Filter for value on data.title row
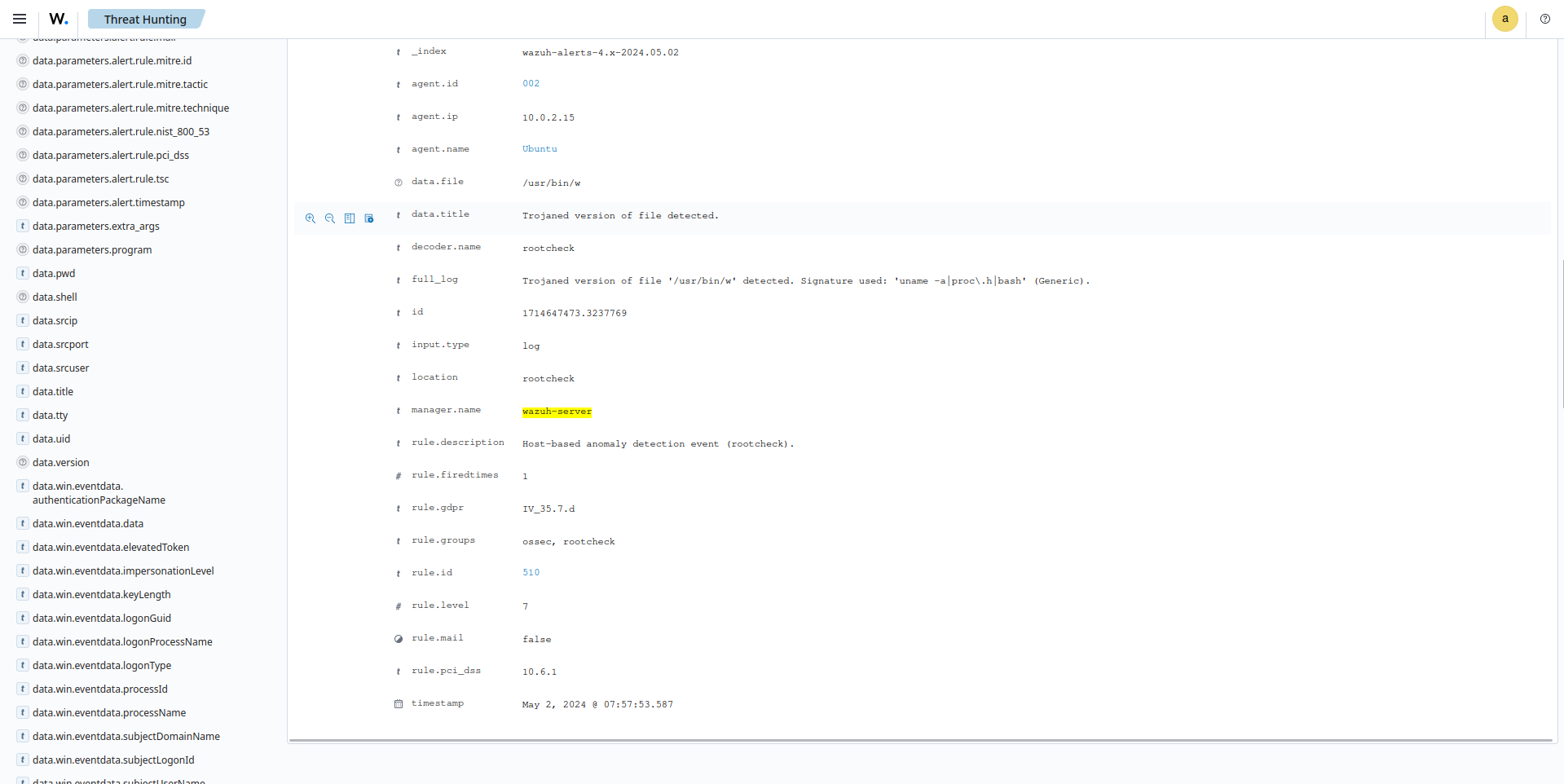Screen dimensions: 1564x784 click(x=311, y=218)
